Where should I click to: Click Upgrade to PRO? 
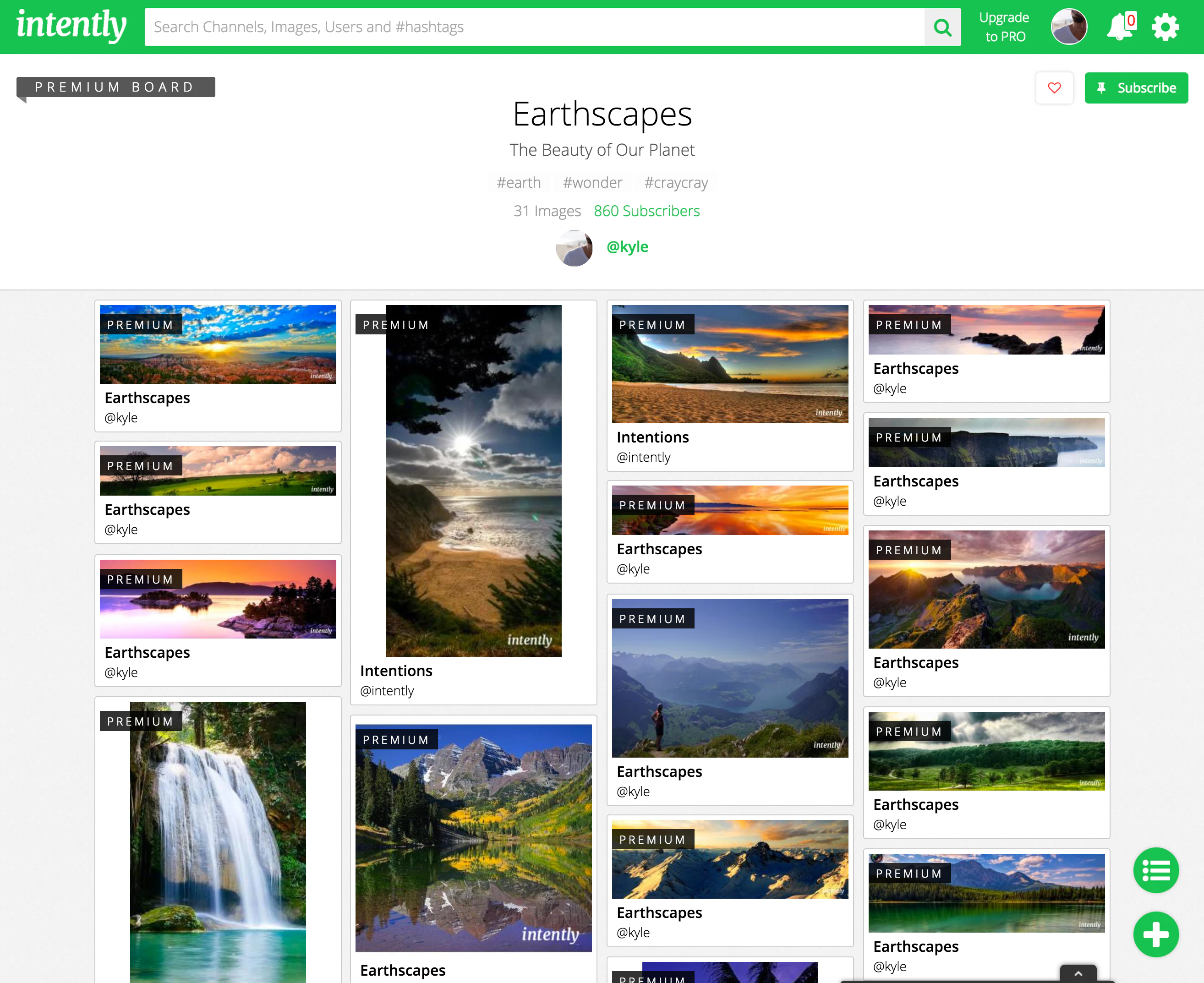[x=1004, y=27]
